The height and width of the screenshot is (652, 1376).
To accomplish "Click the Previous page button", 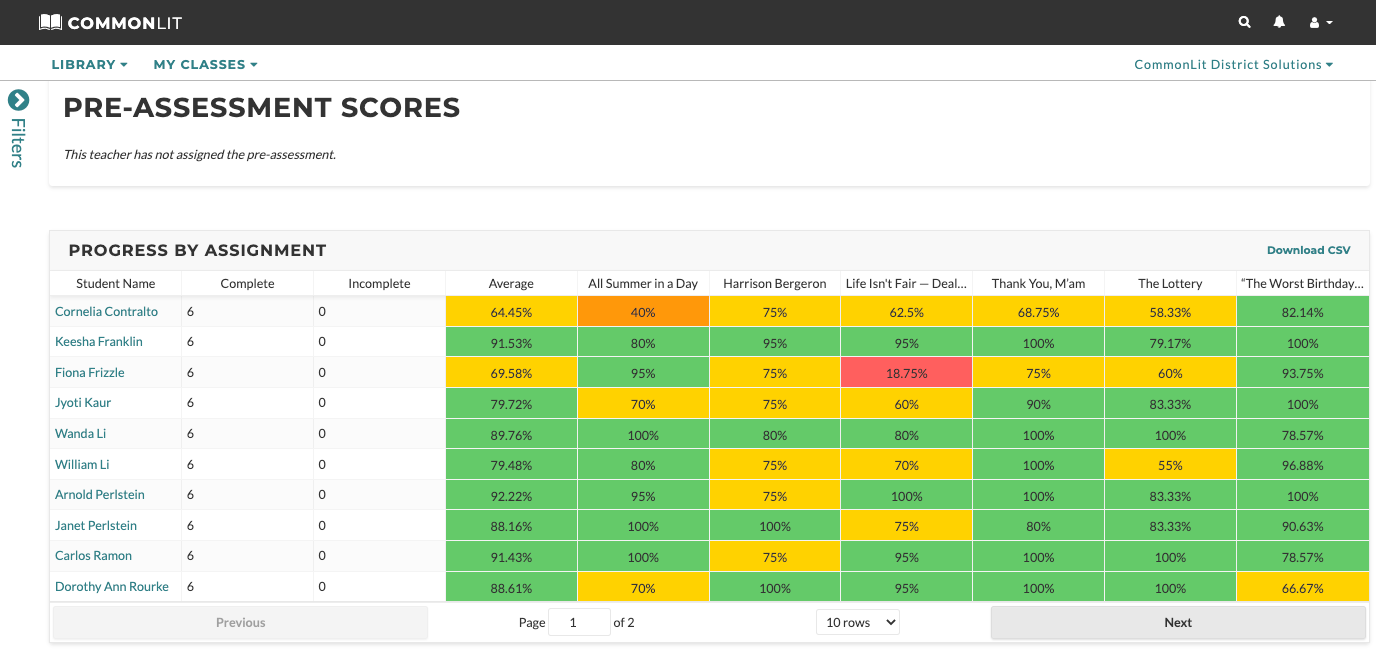I will pos(240,622).
